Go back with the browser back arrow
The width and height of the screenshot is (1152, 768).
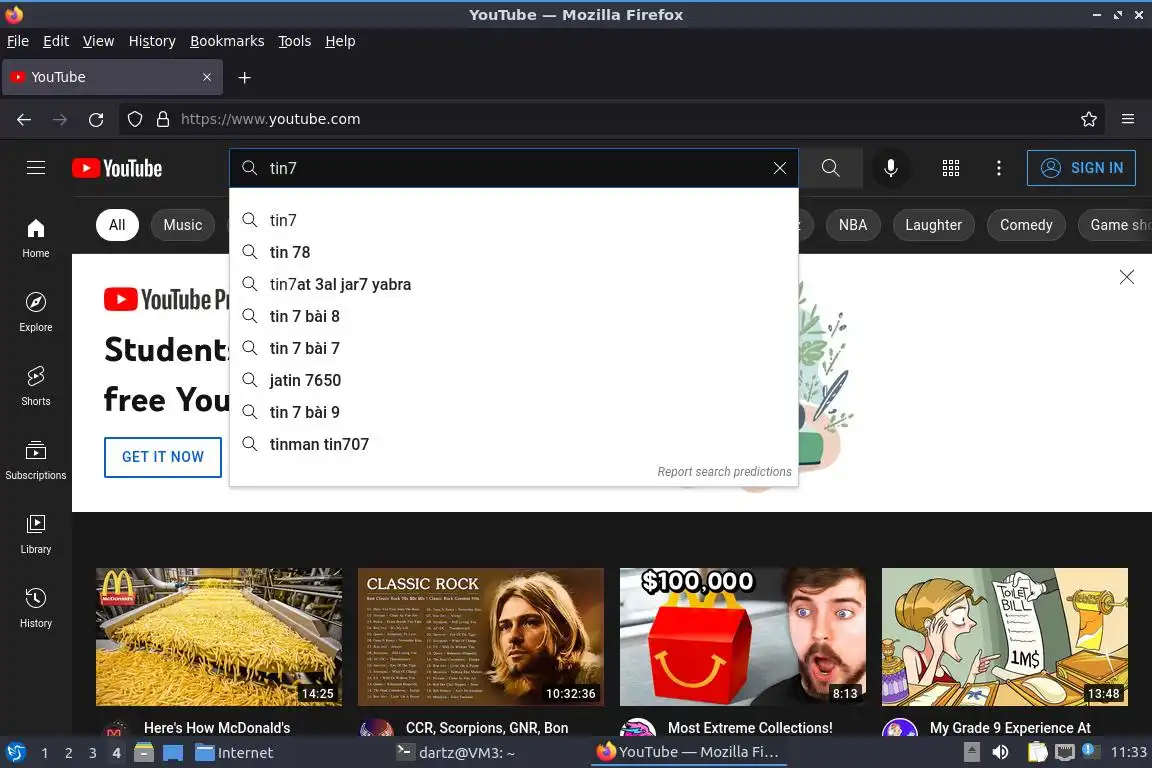click(x=24, y=119)
